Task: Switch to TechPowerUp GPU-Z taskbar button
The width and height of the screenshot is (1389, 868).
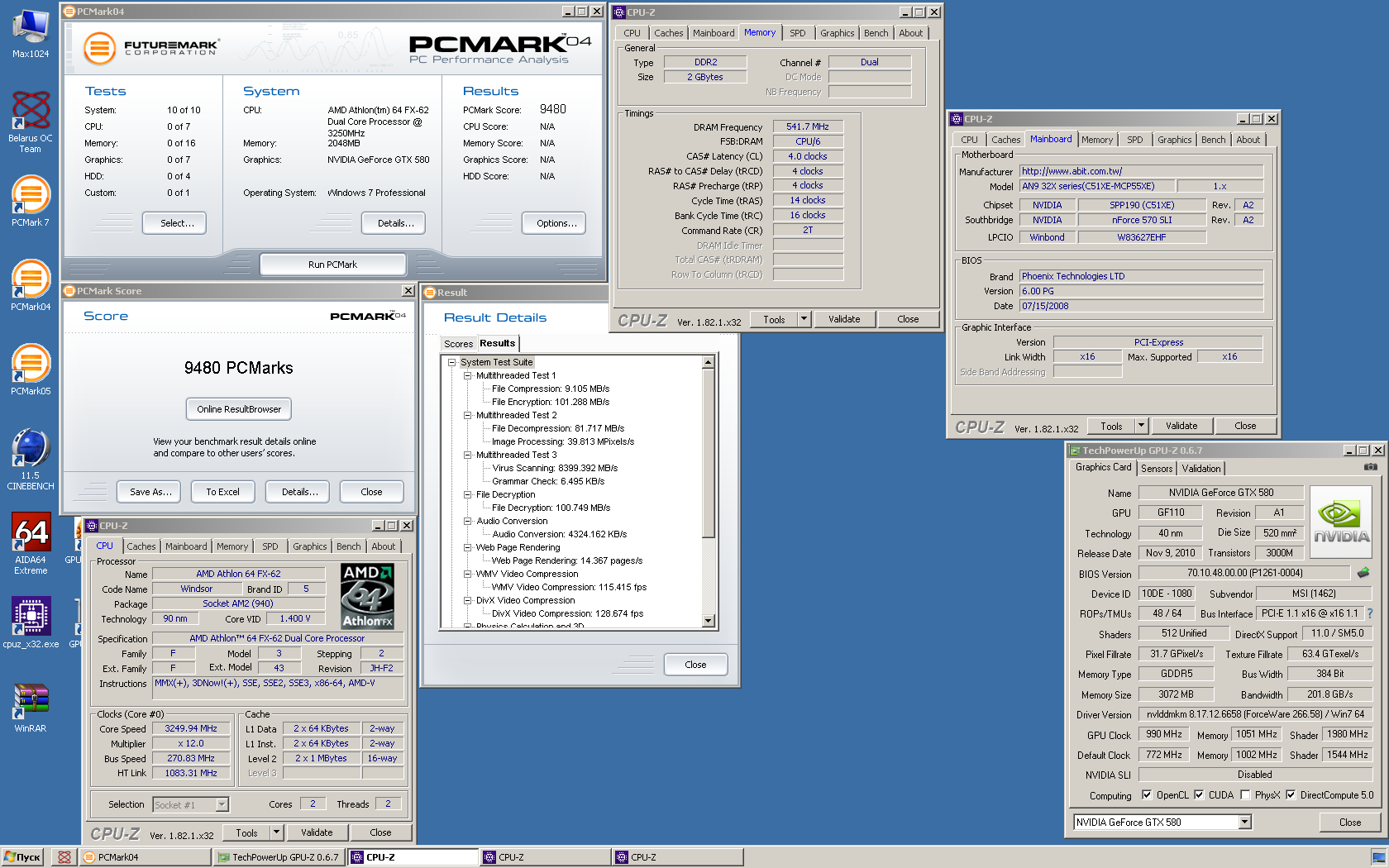Action: coord(279,857)
